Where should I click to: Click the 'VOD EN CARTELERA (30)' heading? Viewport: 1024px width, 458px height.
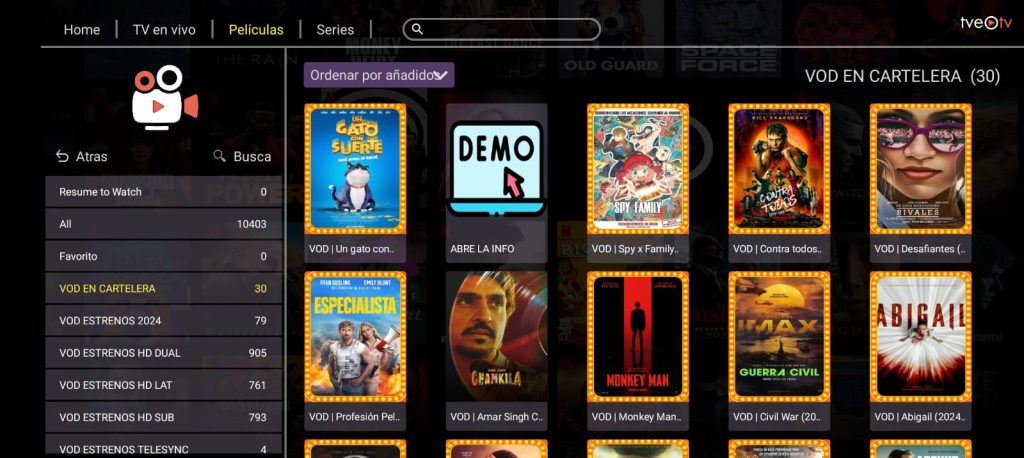902,76
